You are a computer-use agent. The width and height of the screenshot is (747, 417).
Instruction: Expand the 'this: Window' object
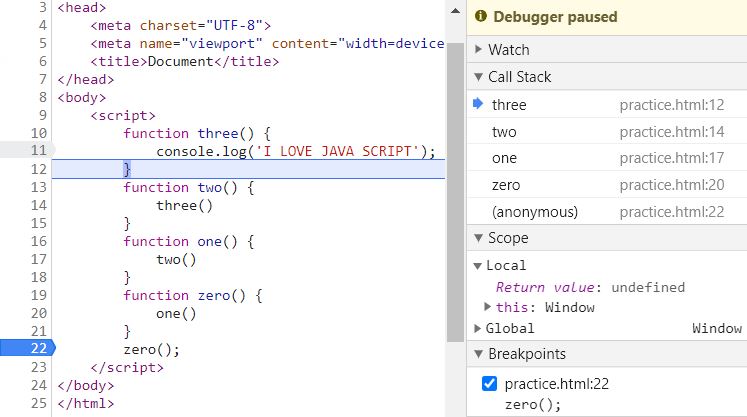(487, 307)
